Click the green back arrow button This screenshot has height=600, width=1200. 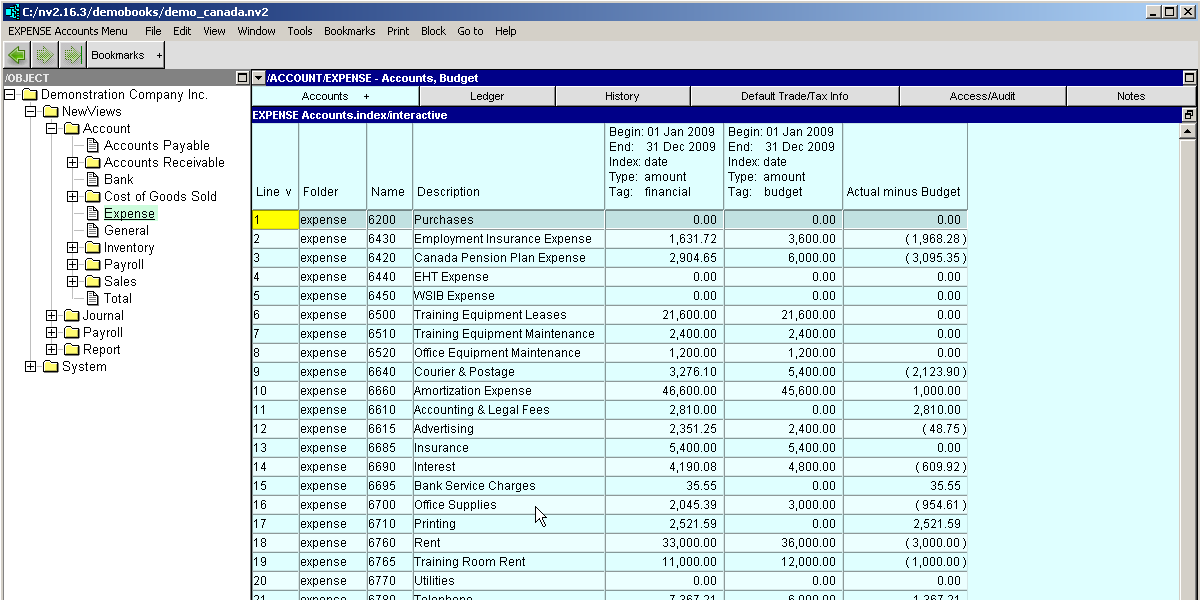point(17,55)
